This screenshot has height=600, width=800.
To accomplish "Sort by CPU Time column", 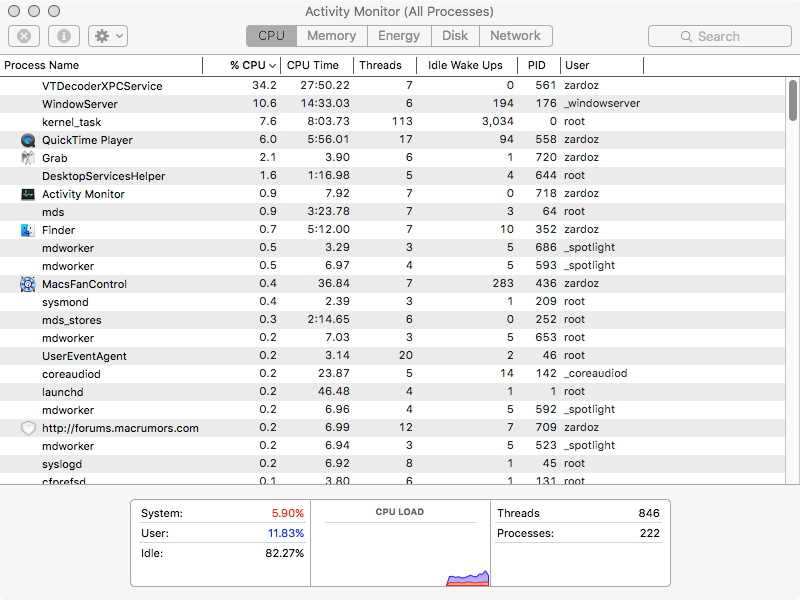I will (317, 65).
